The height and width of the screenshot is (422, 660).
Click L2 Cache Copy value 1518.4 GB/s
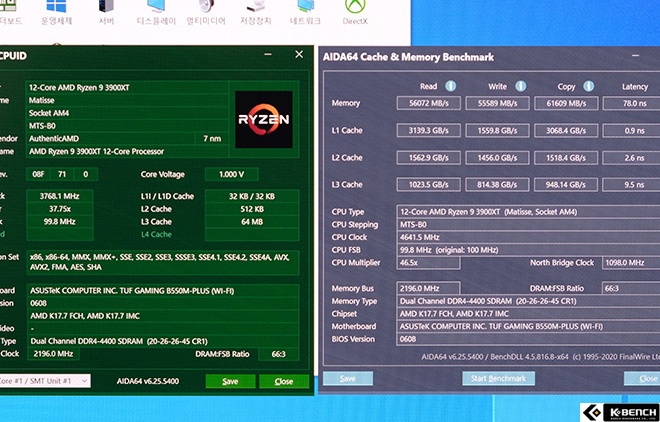[566, 158]
